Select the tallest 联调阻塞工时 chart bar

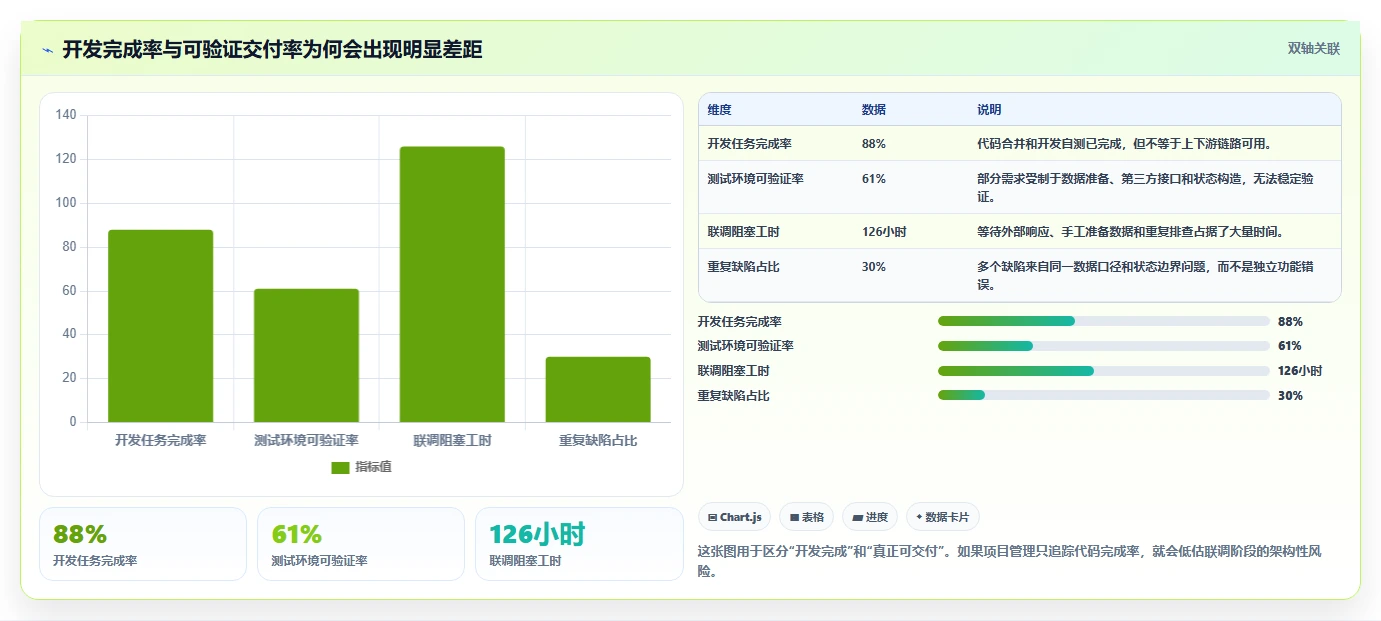(452, 284)
